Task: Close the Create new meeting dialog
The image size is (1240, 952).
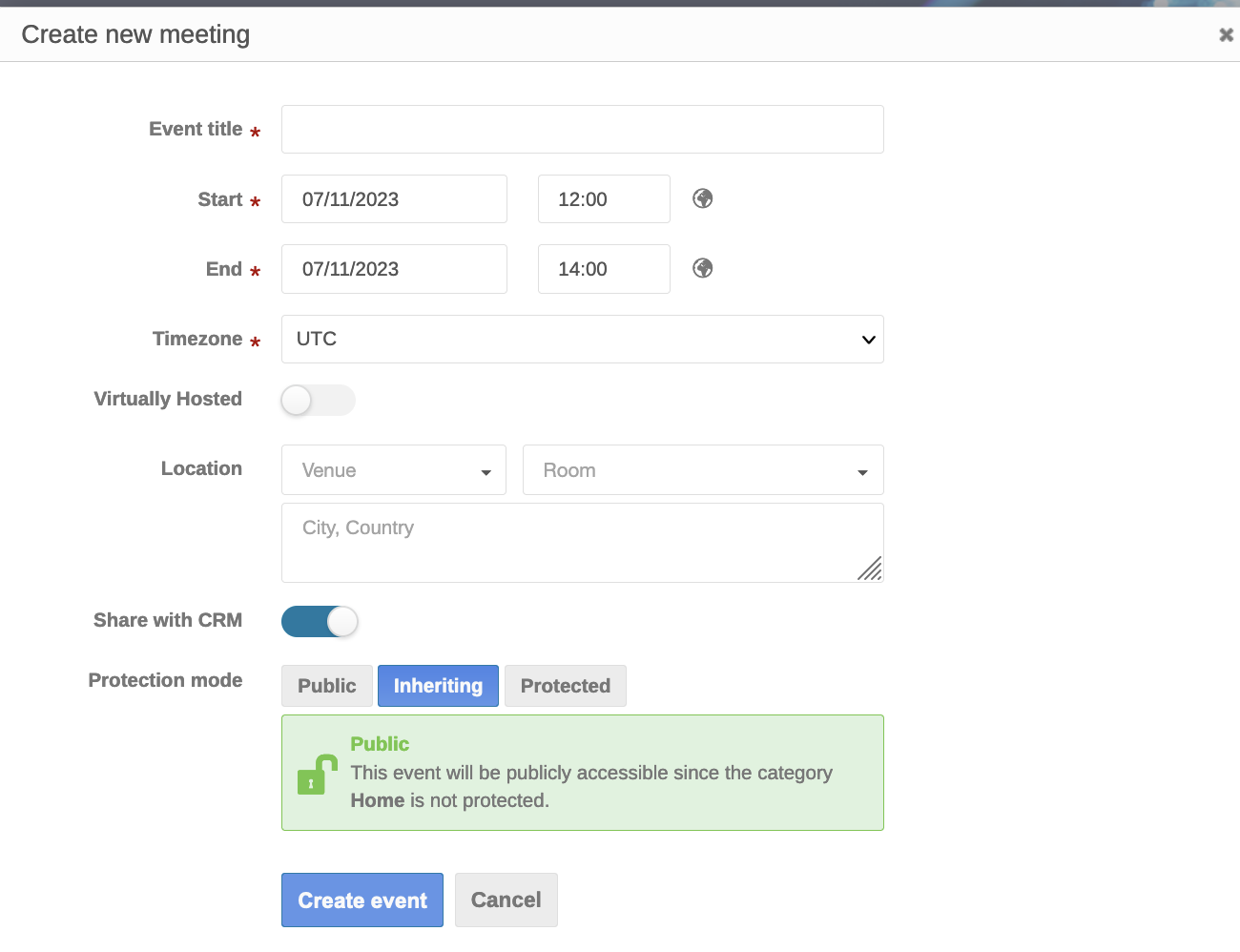Action: coord(1226,35)
